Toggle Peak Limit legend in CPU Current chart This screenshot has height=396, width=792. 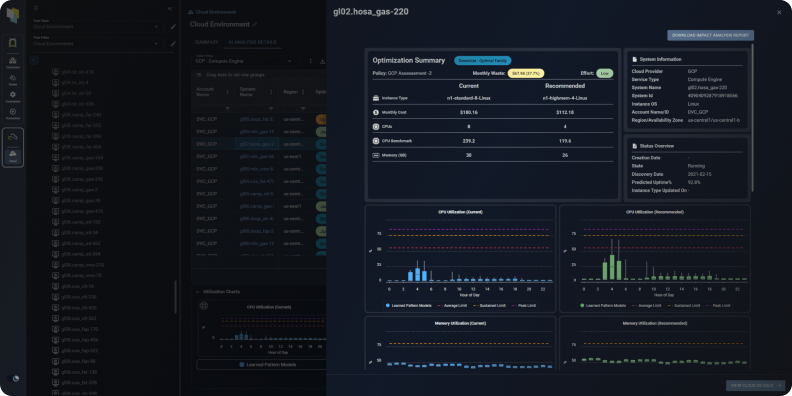pos(524,306)
